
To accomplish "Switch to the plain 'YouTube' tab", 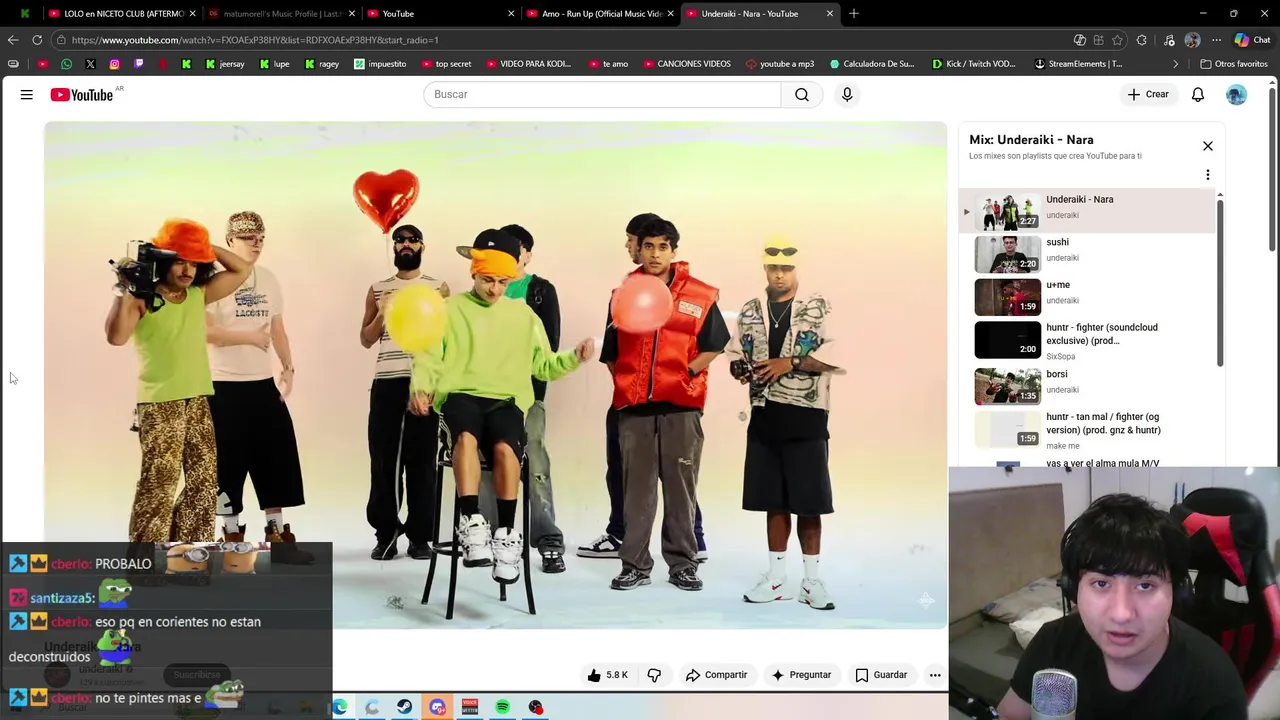I will click(440, 14).
